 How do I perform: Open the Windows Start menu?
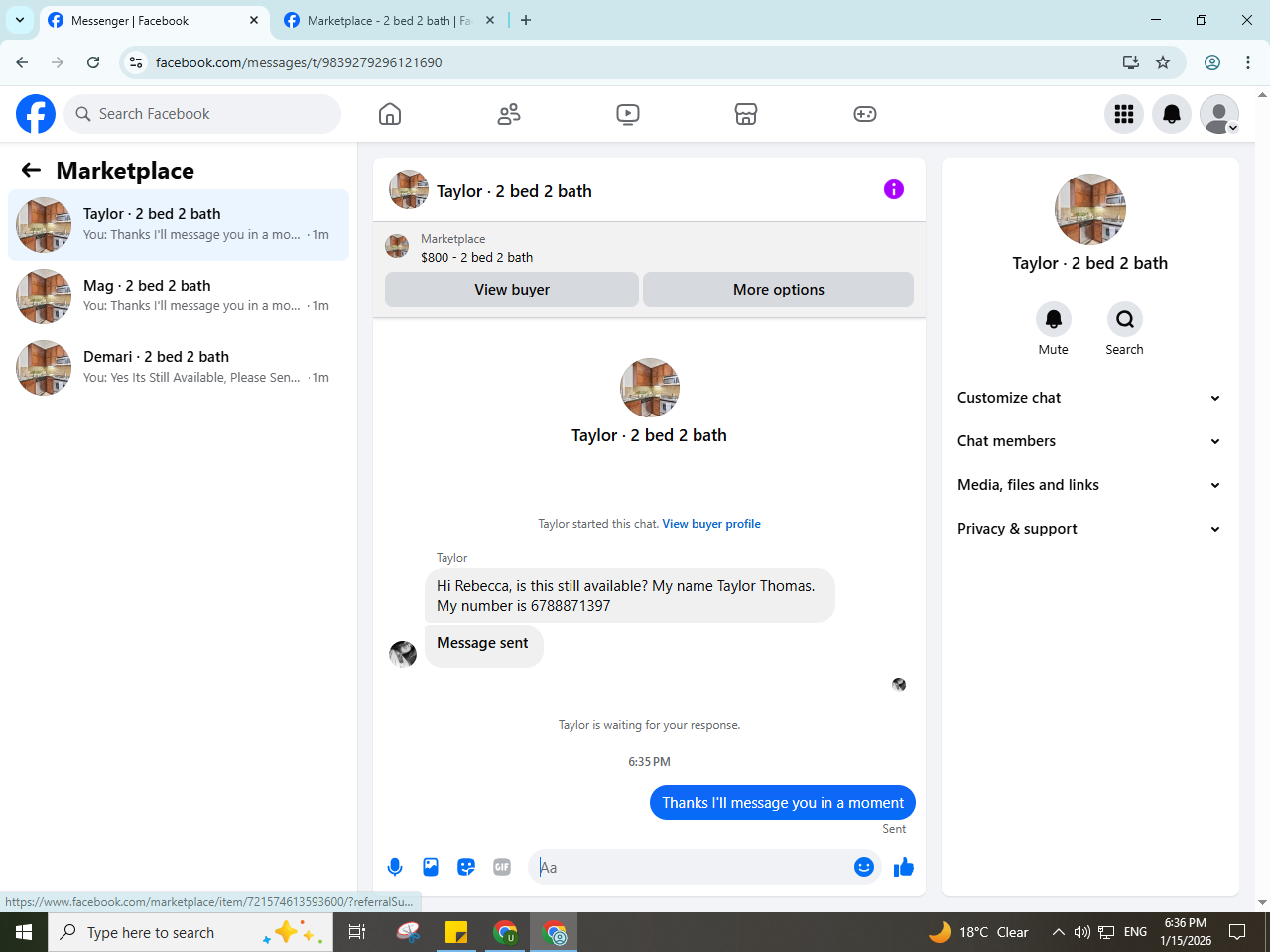24,932
